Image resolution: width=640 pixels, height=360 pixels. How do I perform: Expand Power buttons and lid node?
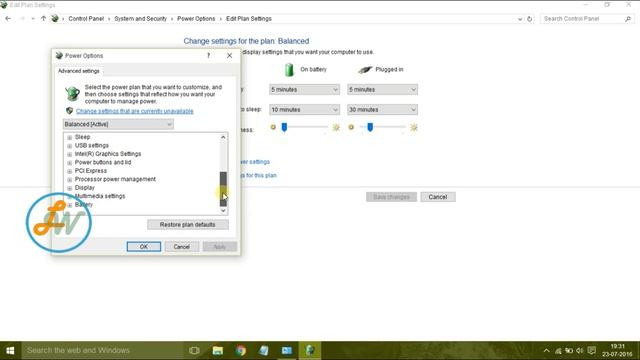pos(69,163)
